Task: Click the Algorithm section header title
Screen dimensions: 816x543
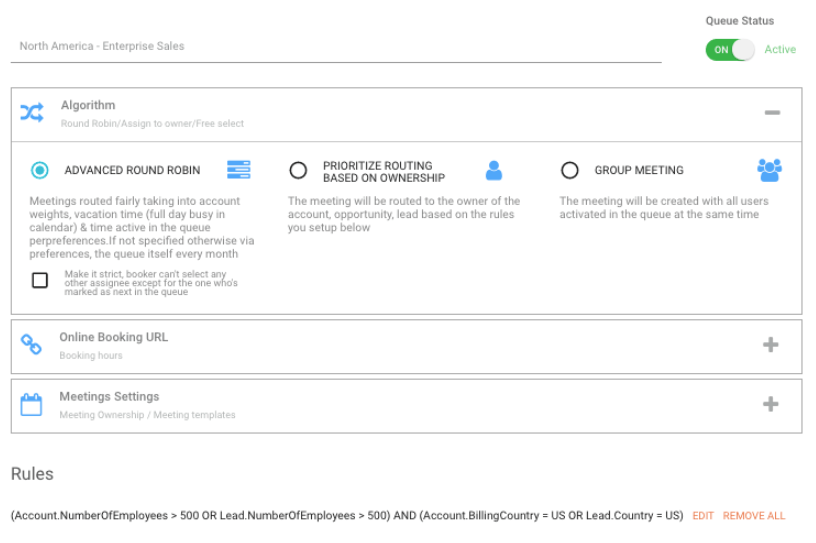Action: click(x=88, y=105)
